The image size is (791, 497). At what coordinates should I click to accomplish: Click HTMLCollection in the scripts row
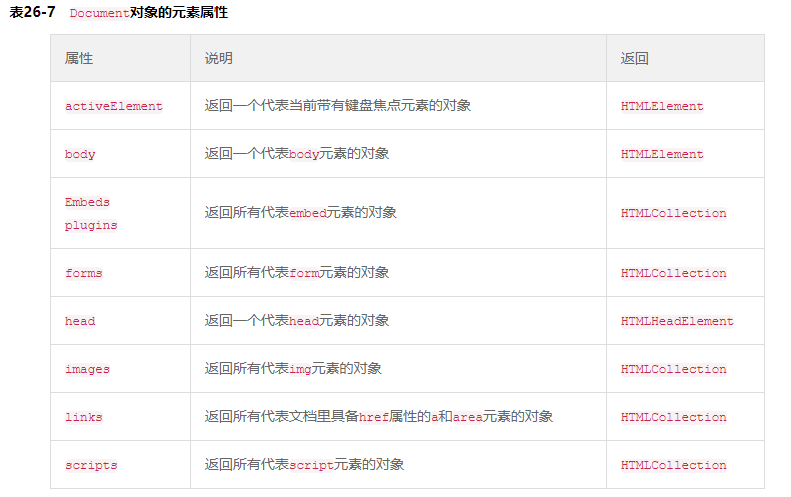coord(673,465)
